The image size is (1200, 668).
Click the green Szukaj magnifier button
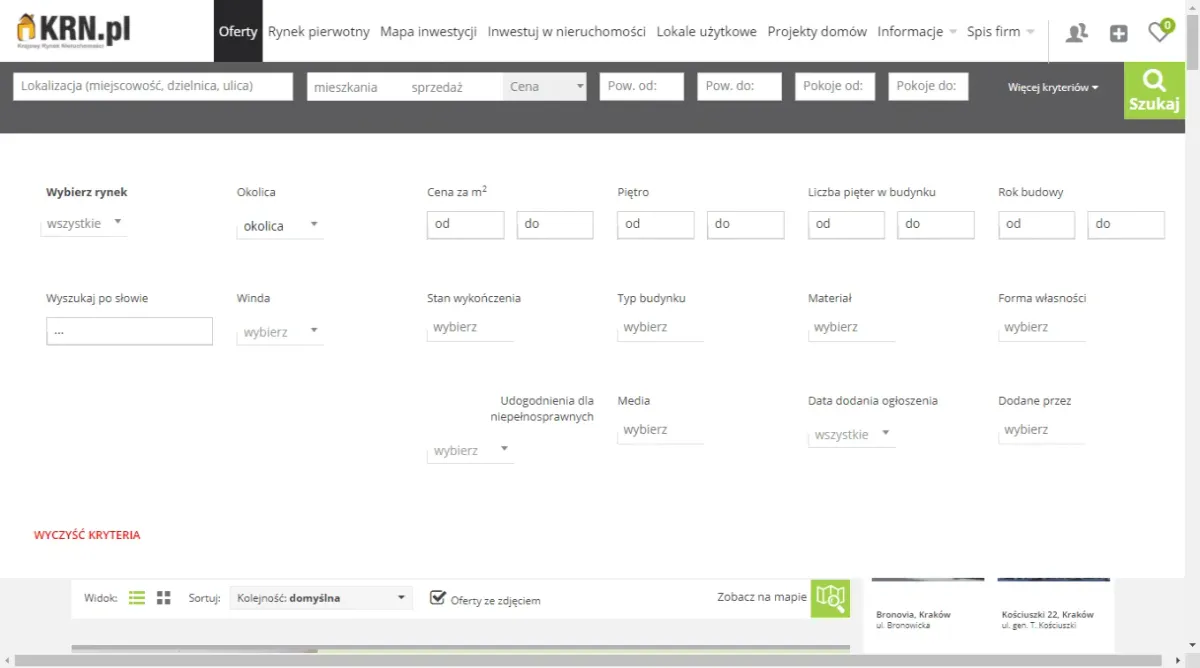pos(1154,90)
